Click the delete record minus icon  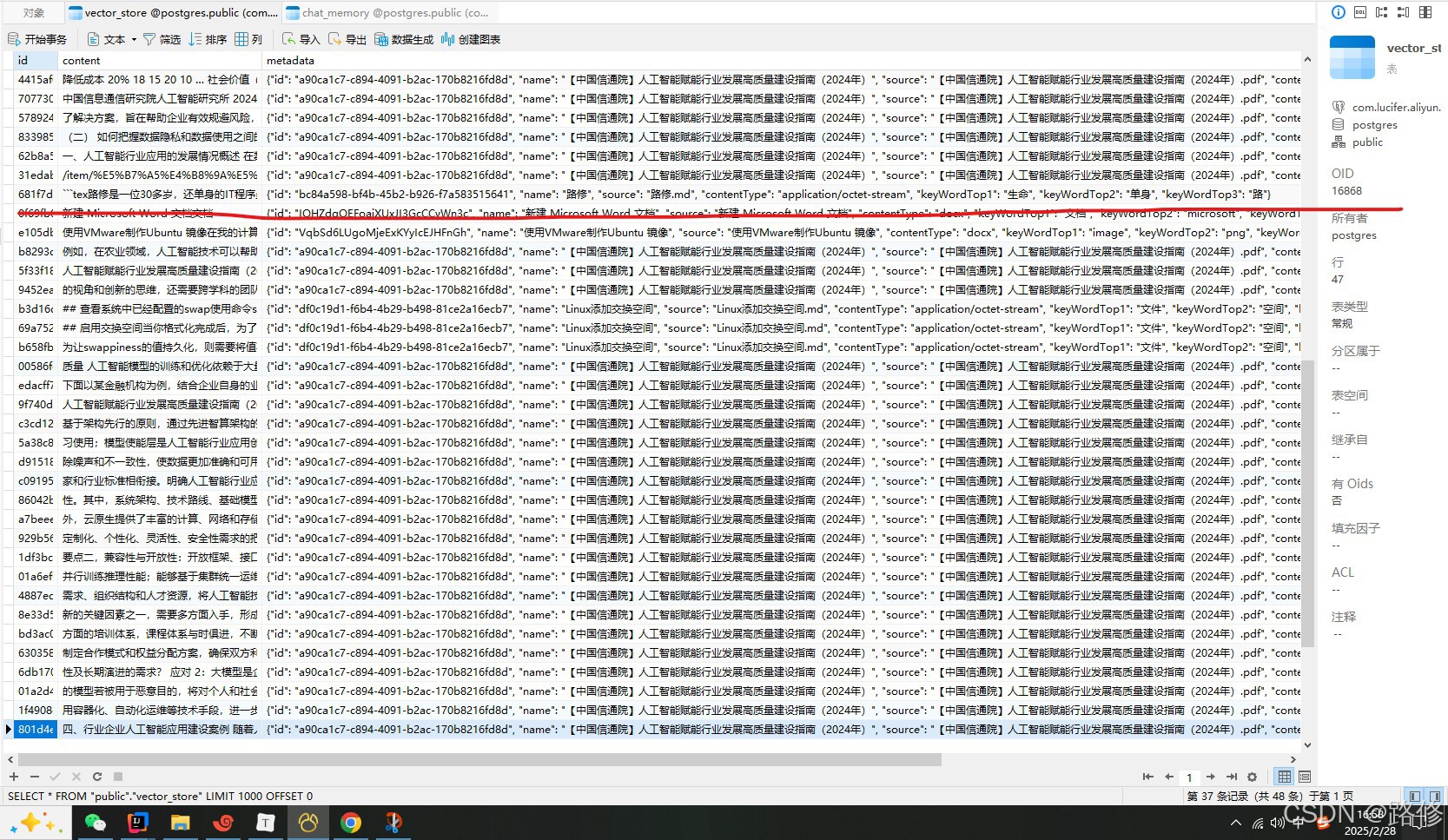tap(35, 777)
